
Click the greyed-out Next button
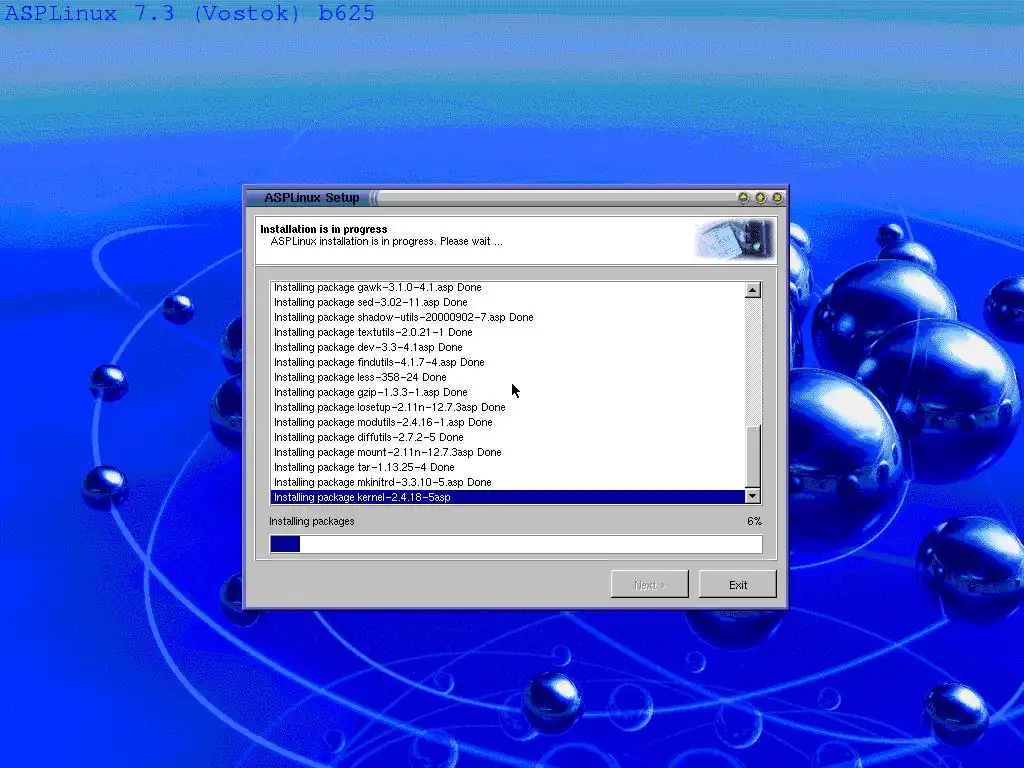[649, 584]
